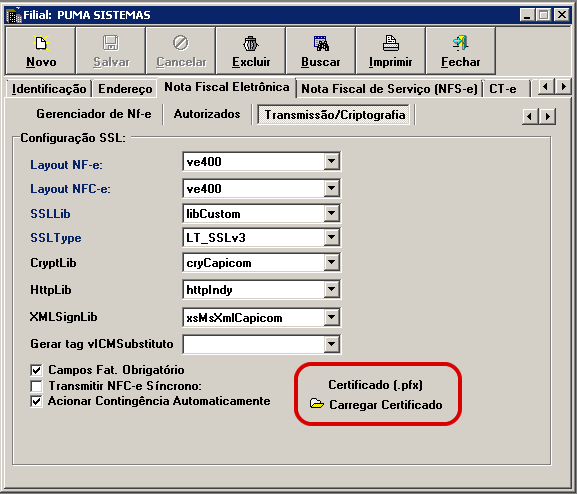
Task: Open Buscar search binoculars icon
Action: tap(321, 43)
